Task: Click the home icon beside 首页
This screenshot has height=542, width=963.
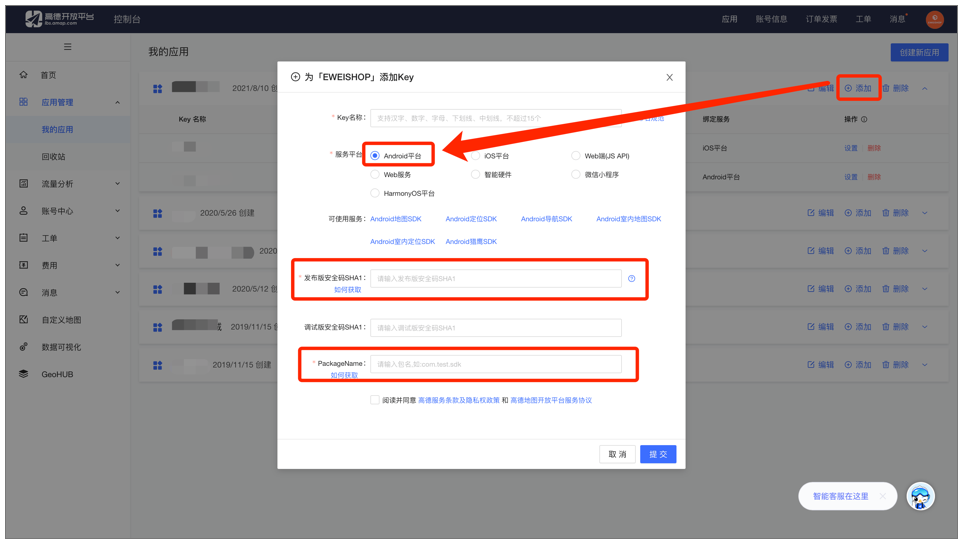Action: click(x=23, y=75)
